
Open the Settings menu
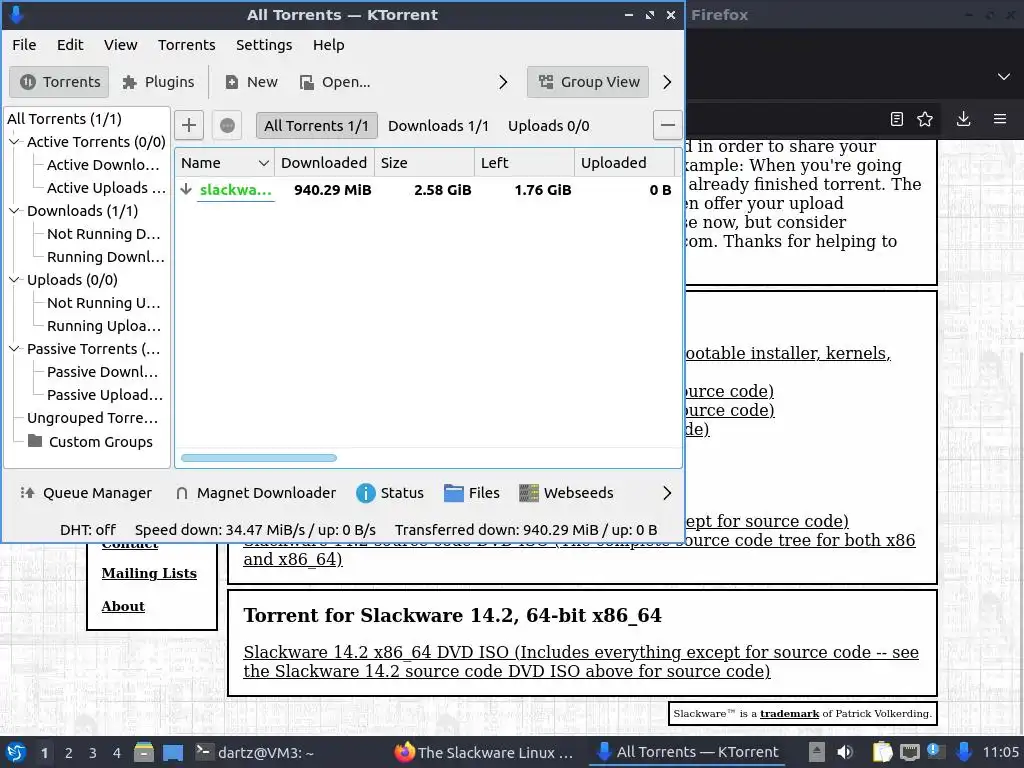tap(264, 44)
